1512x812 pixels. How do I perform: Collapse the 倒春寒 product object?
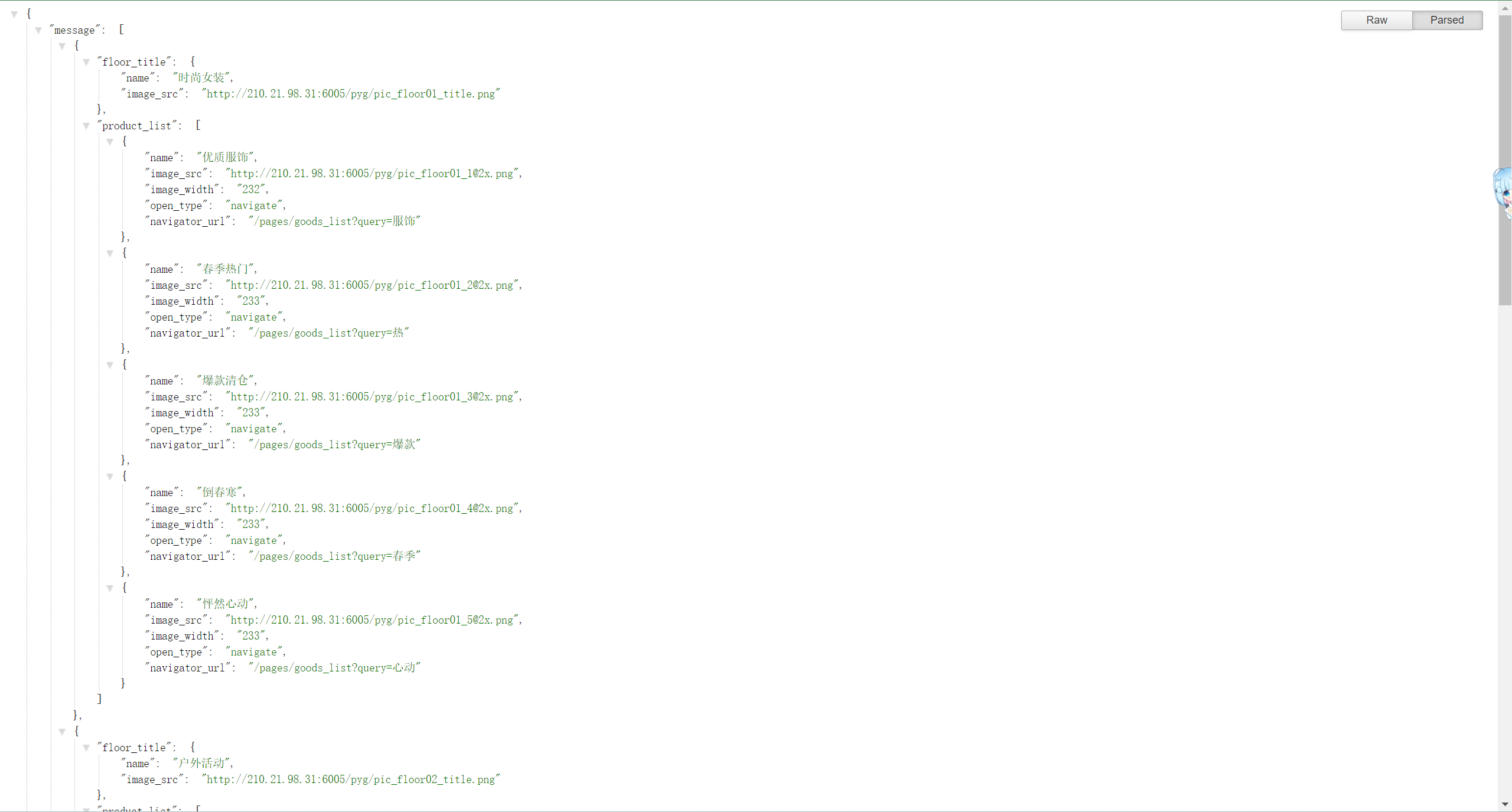coord(110,477)
